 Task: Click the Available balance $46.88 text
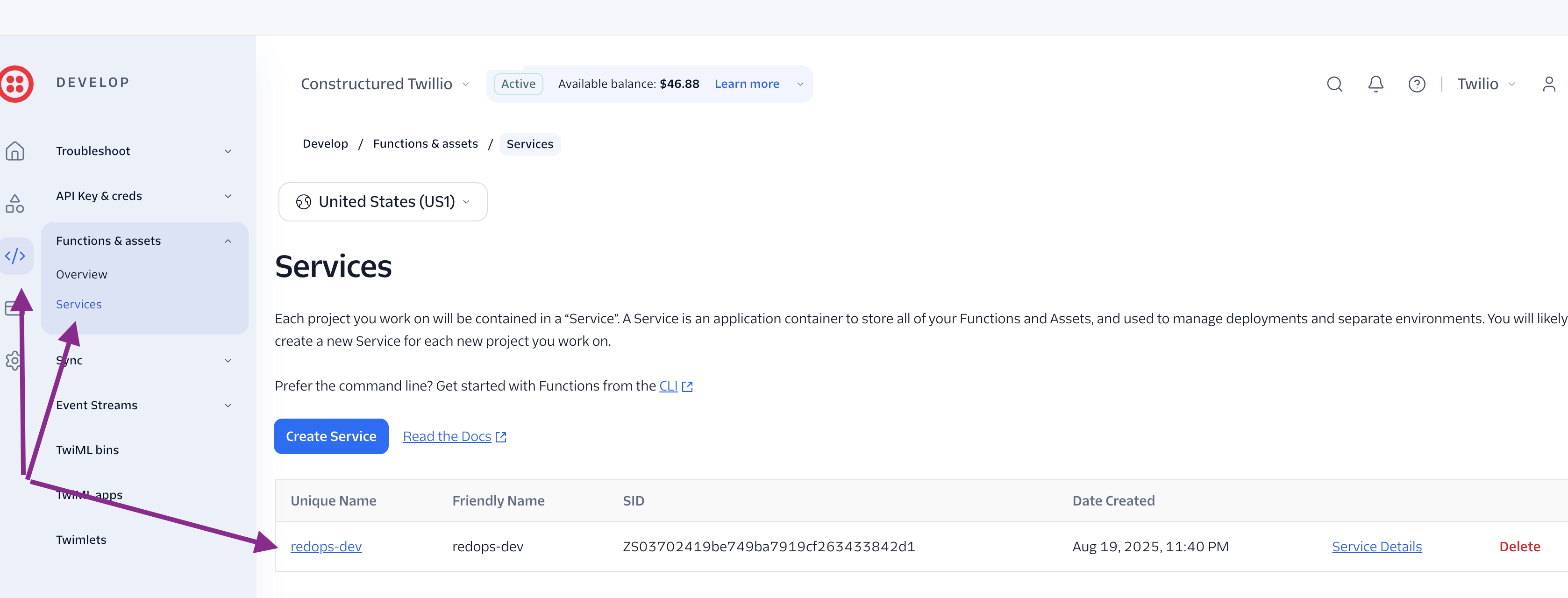(629, 84)
